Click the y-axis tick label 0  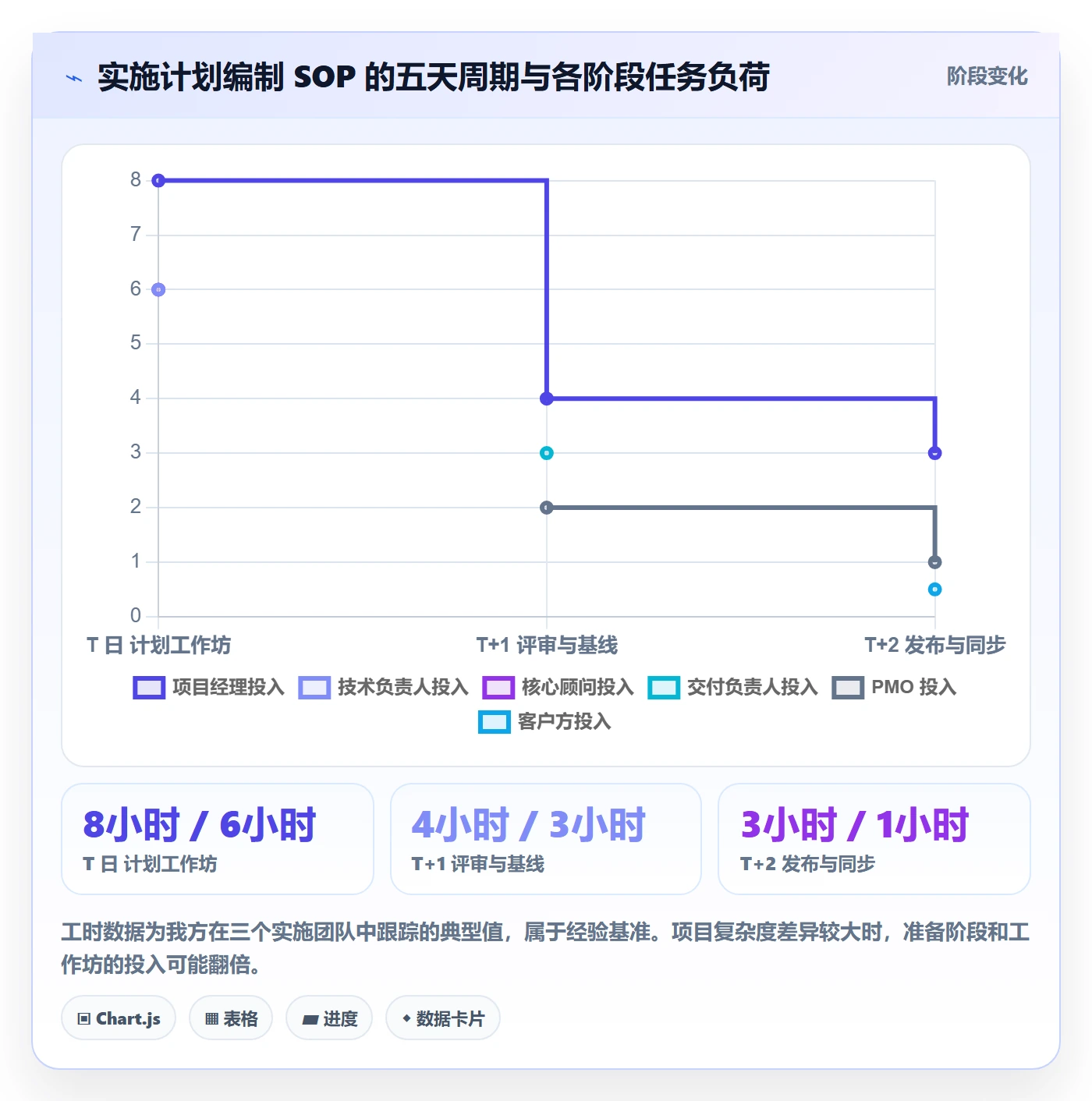pyautogui.click(x=136, y=616)
